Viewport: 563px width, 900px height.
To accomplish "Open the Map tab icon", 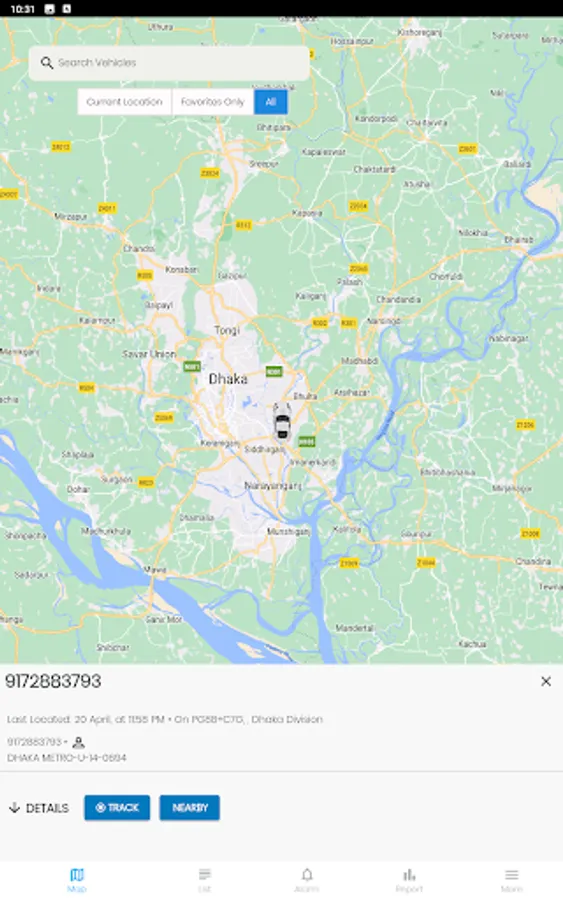I will pyautogui.click(x=77, y=875).
